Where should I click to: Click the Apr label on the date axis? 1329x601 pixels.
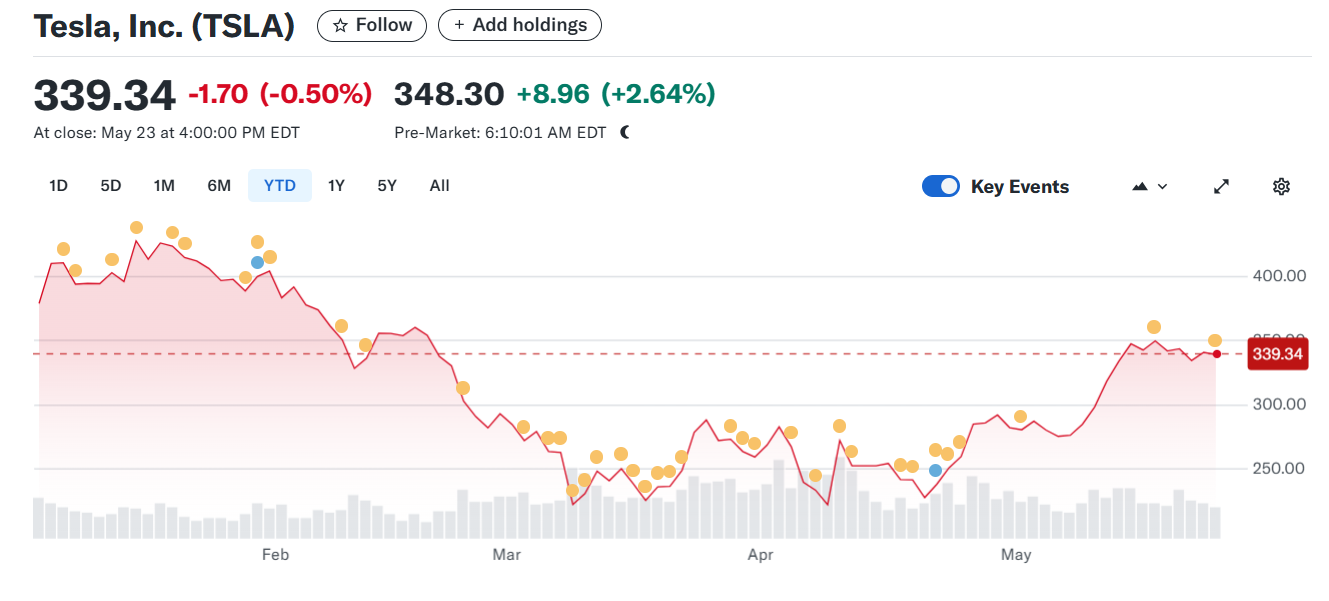pos(761,554)
